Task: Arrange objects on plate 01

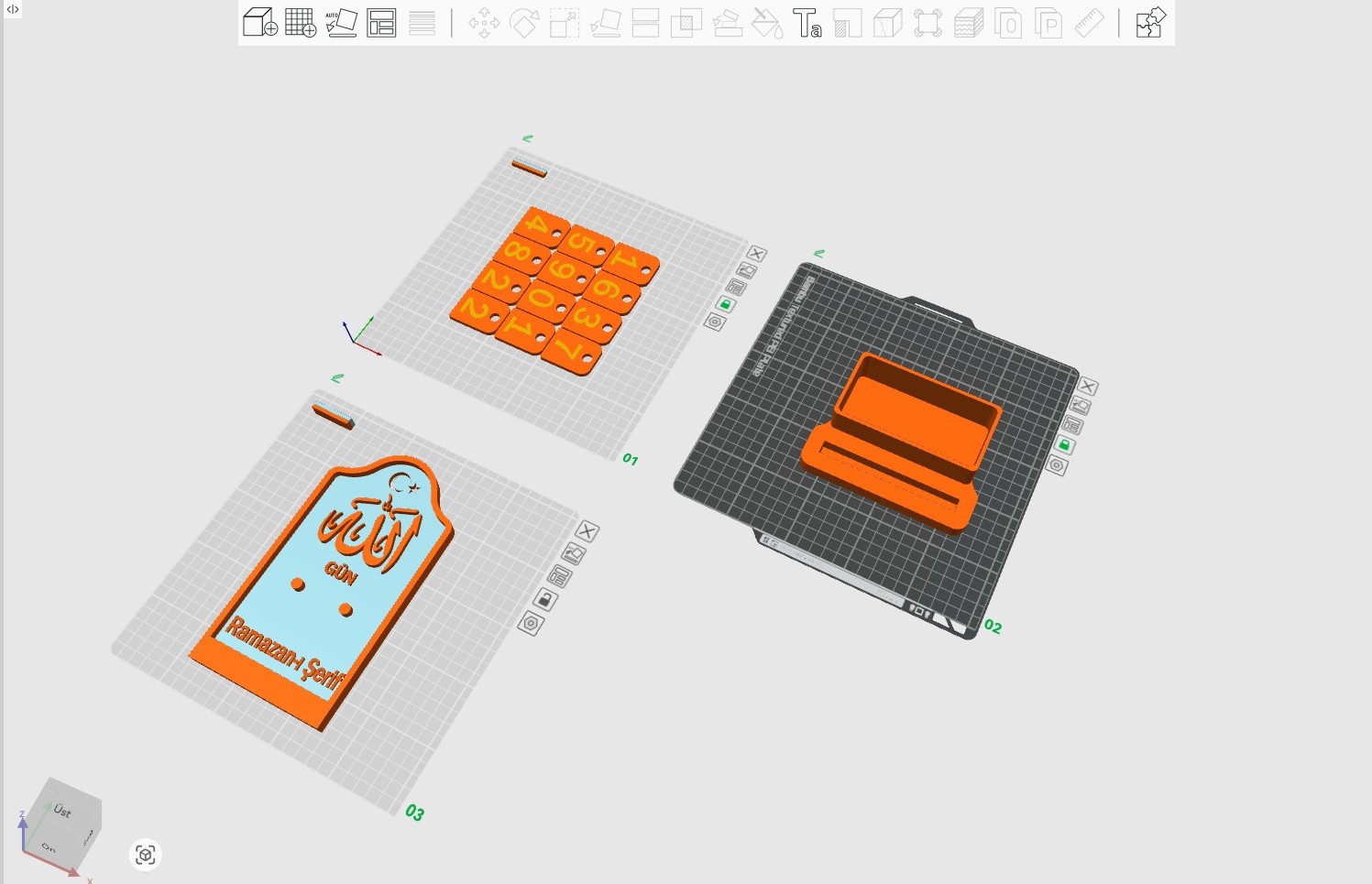Action: [x=736, y=288]
